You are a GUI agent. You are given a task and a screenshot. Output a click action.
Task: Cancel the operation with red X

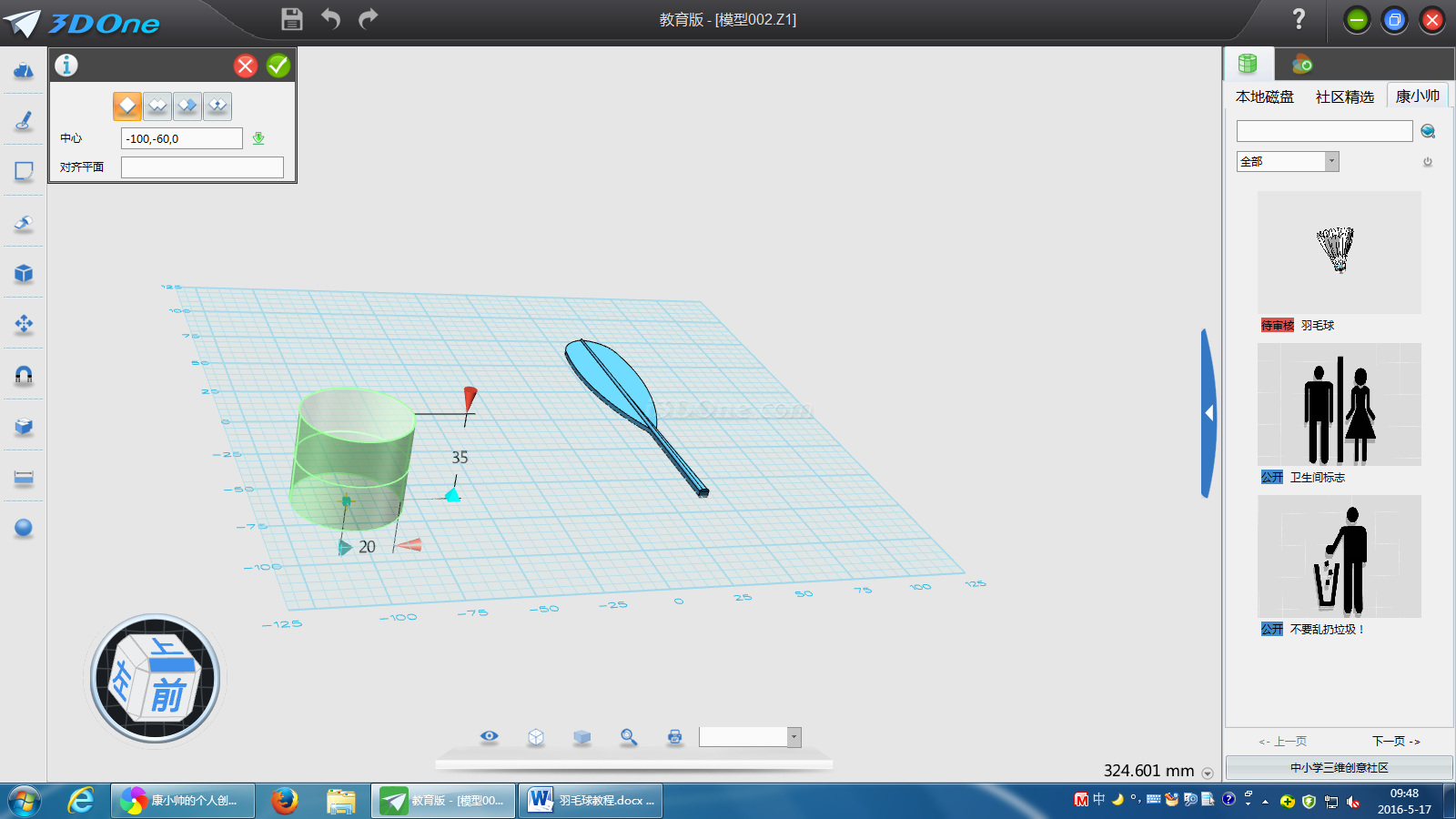246,66
